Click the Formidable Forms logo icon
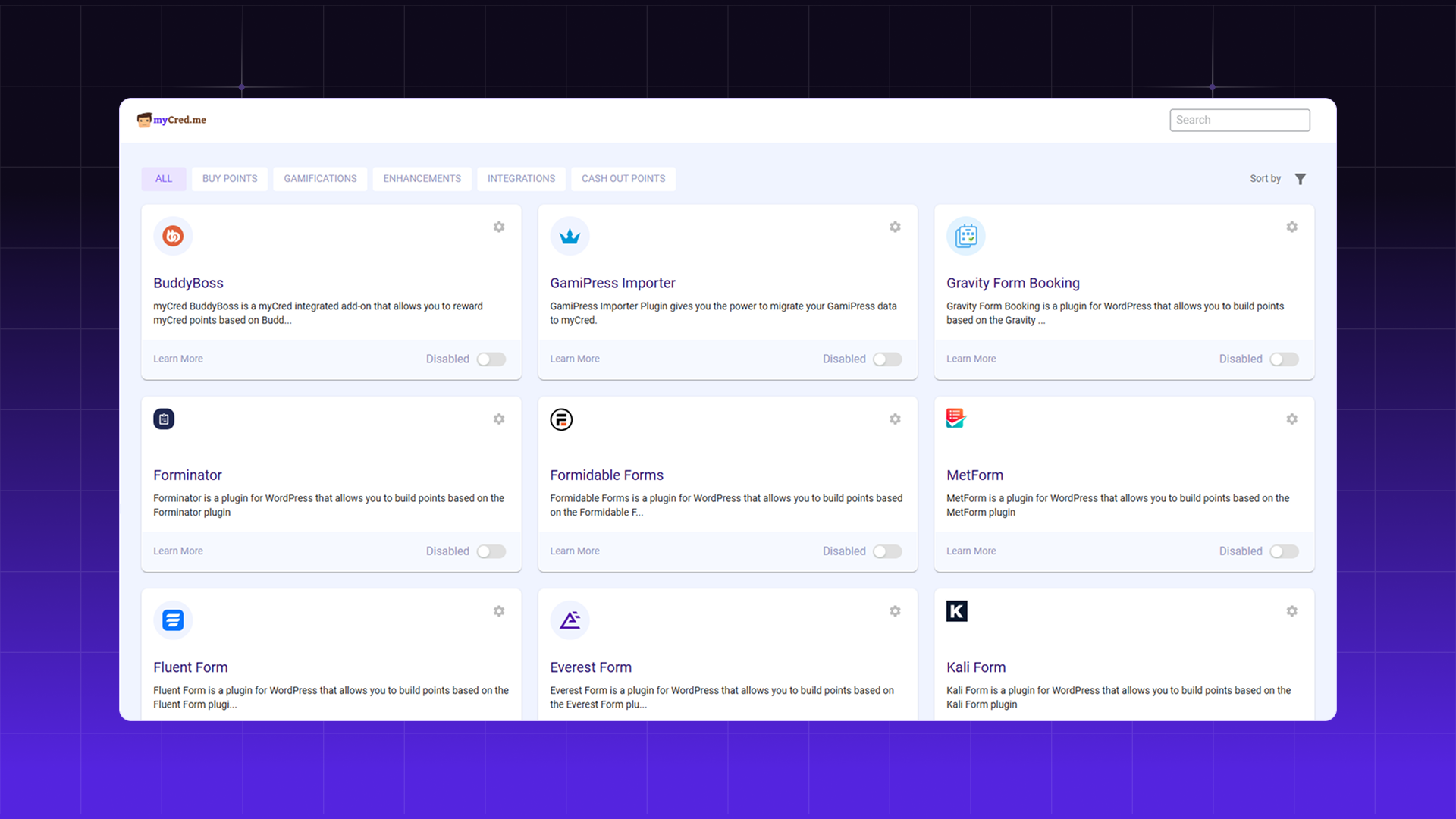 pyautogui.click(x=561, y=419)
